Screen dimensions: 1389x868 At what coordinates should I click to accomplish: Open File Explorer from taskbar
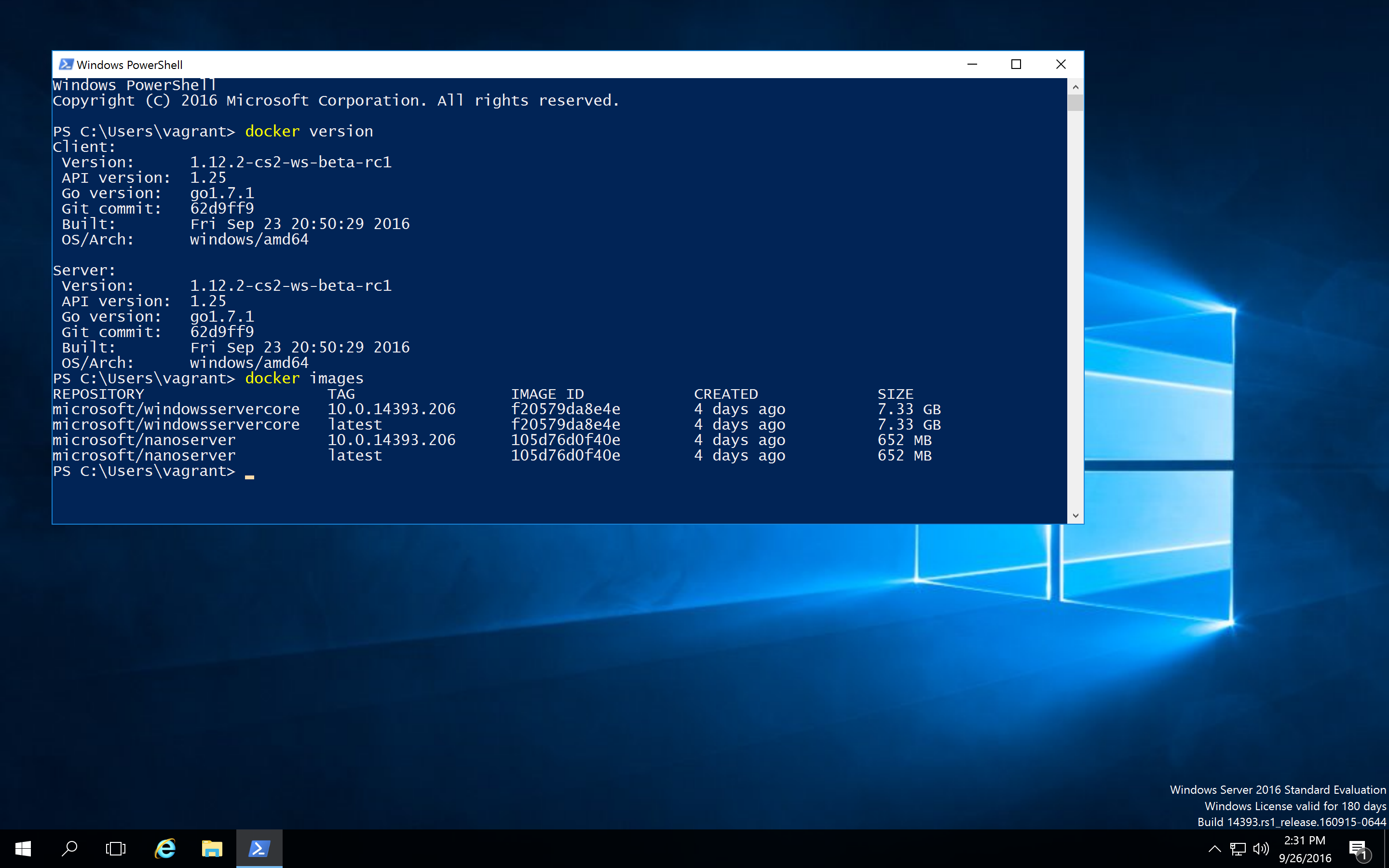pyautogui.click(x=212, y=849)
